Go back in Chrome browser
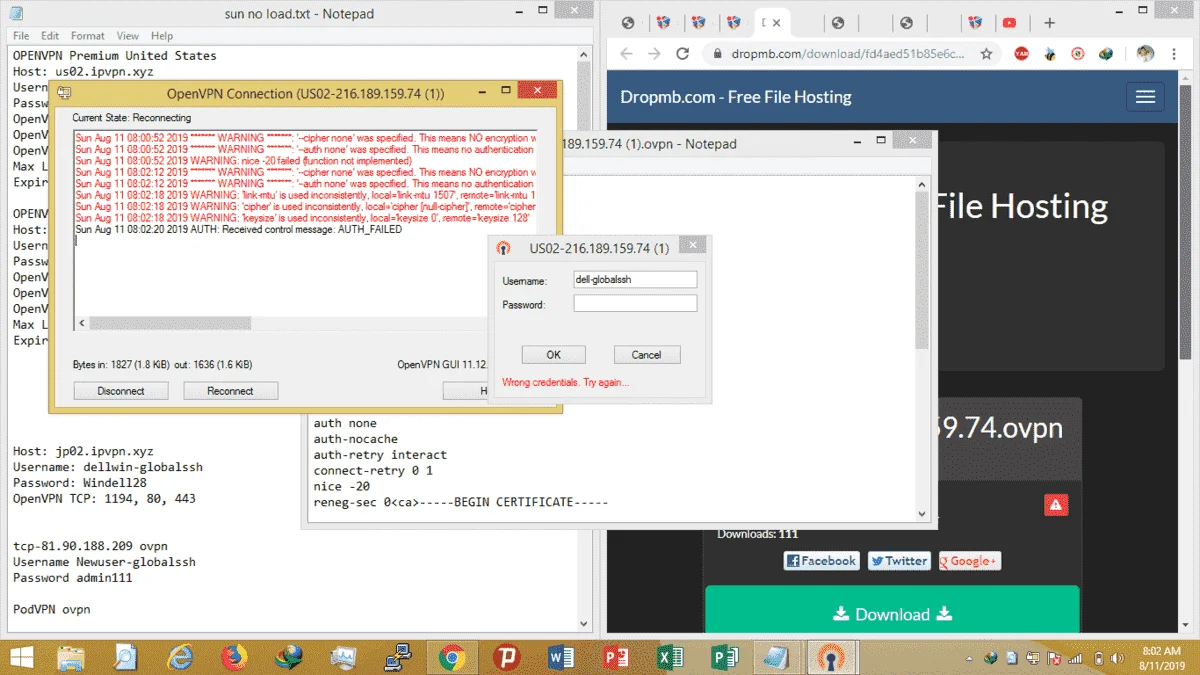Viewport: 1200px width, 675px height. 626,54
